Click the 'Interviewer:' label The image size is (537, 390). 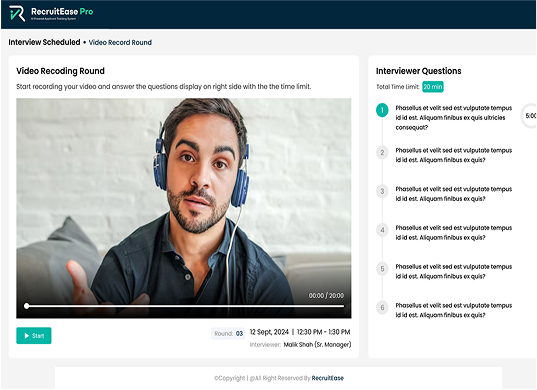coord(265,345)
